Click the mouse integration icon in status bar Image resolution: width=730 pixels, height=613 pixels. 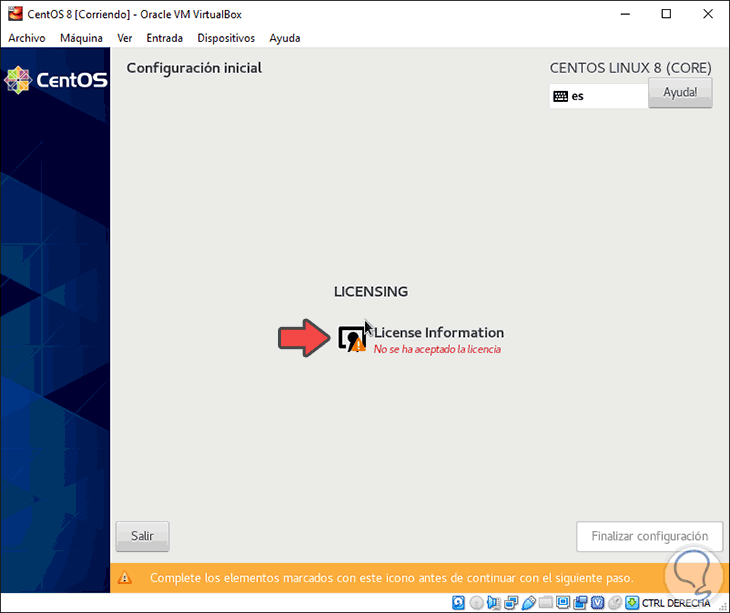click(615, 603)
